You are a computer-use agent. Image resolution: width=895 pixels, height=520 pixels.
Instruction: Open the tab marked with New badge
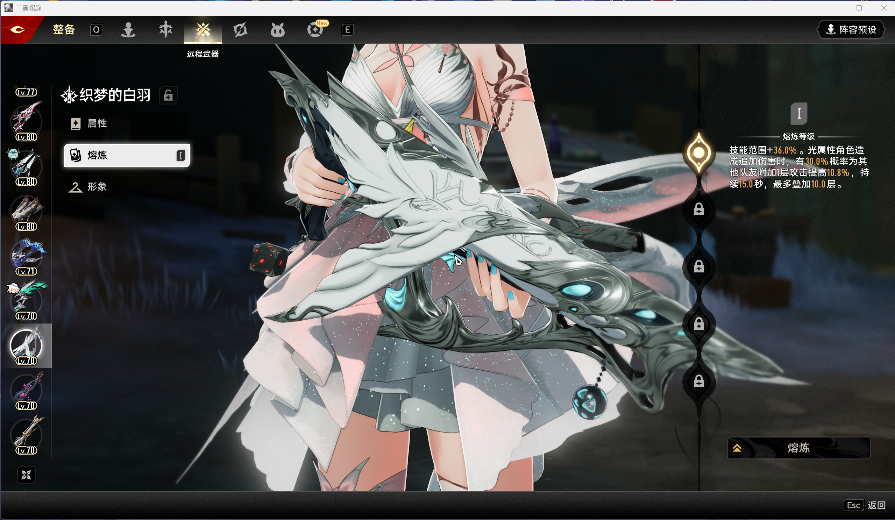[x=315, y=29]
